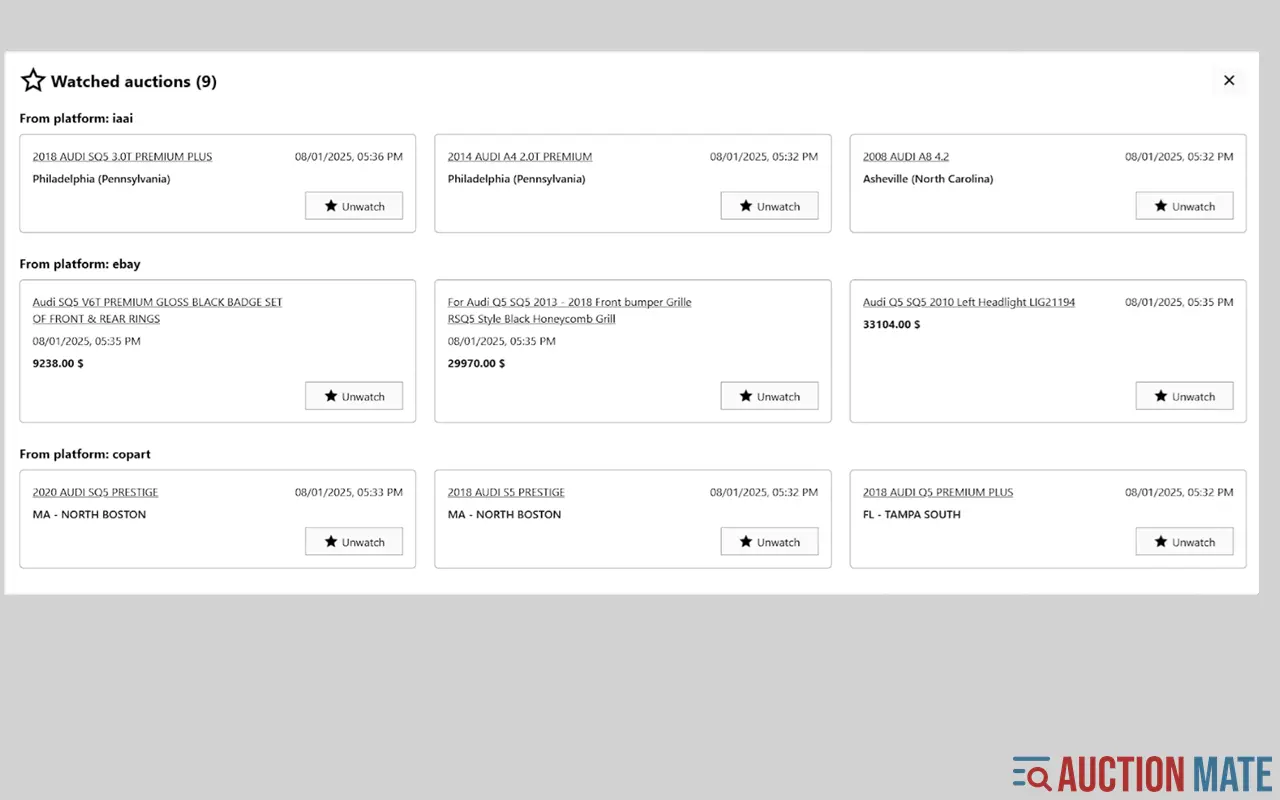The image size is (1280, 800).
Task: Open the 2018 AUDI SQ5 3.0T PREMIUM PLUS listing
Action: tap(122, 156)
